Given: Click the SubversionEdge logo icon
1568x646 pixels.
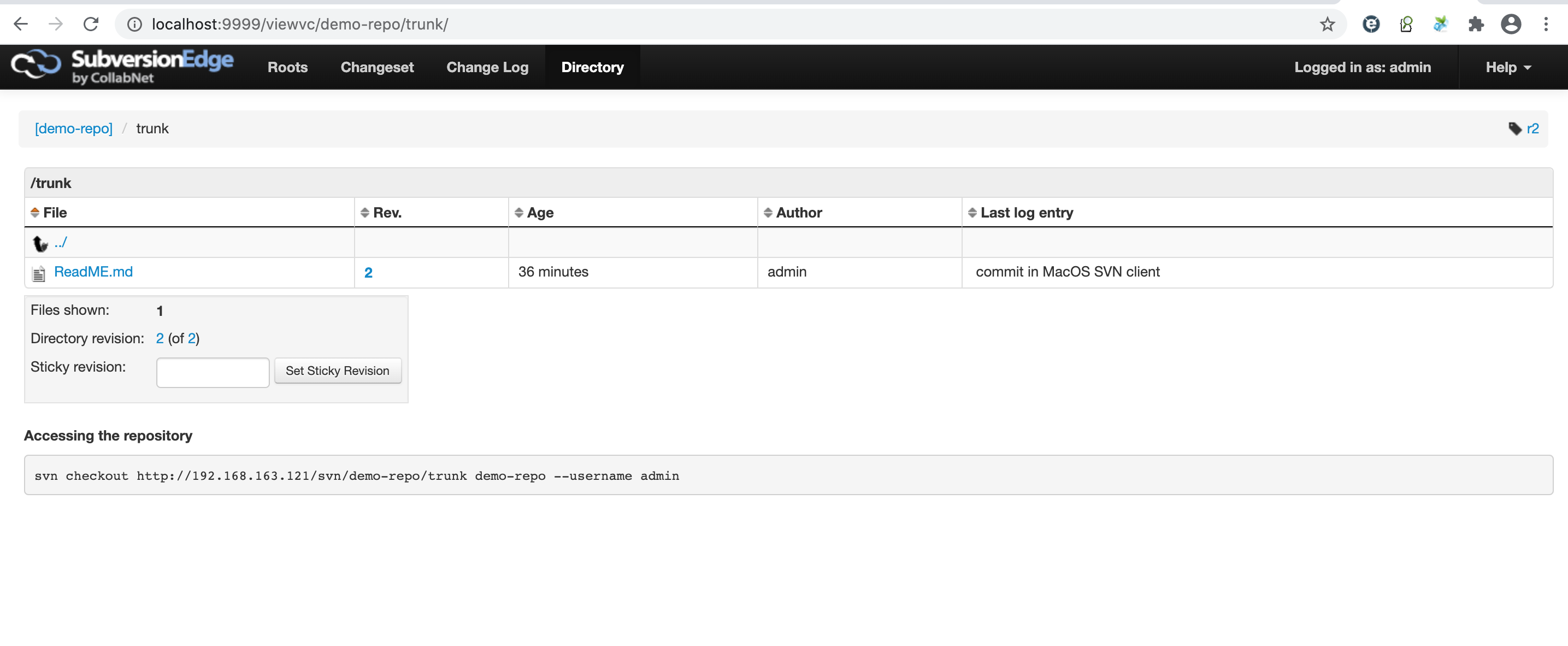Looking at the screenshot, I should (36, 64).
